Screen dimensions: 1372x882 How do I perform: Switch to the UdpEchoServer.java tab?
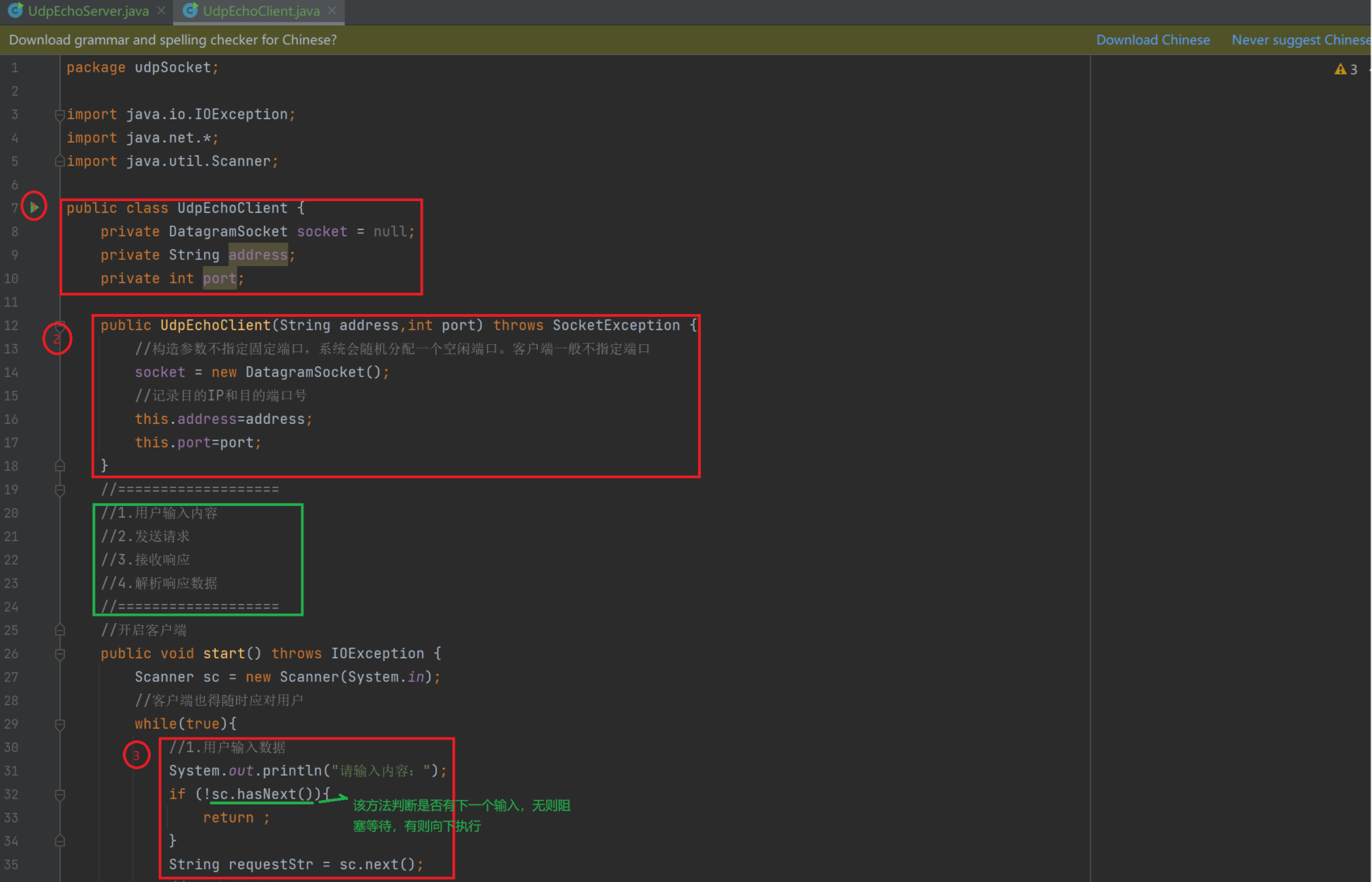(88, 11)
